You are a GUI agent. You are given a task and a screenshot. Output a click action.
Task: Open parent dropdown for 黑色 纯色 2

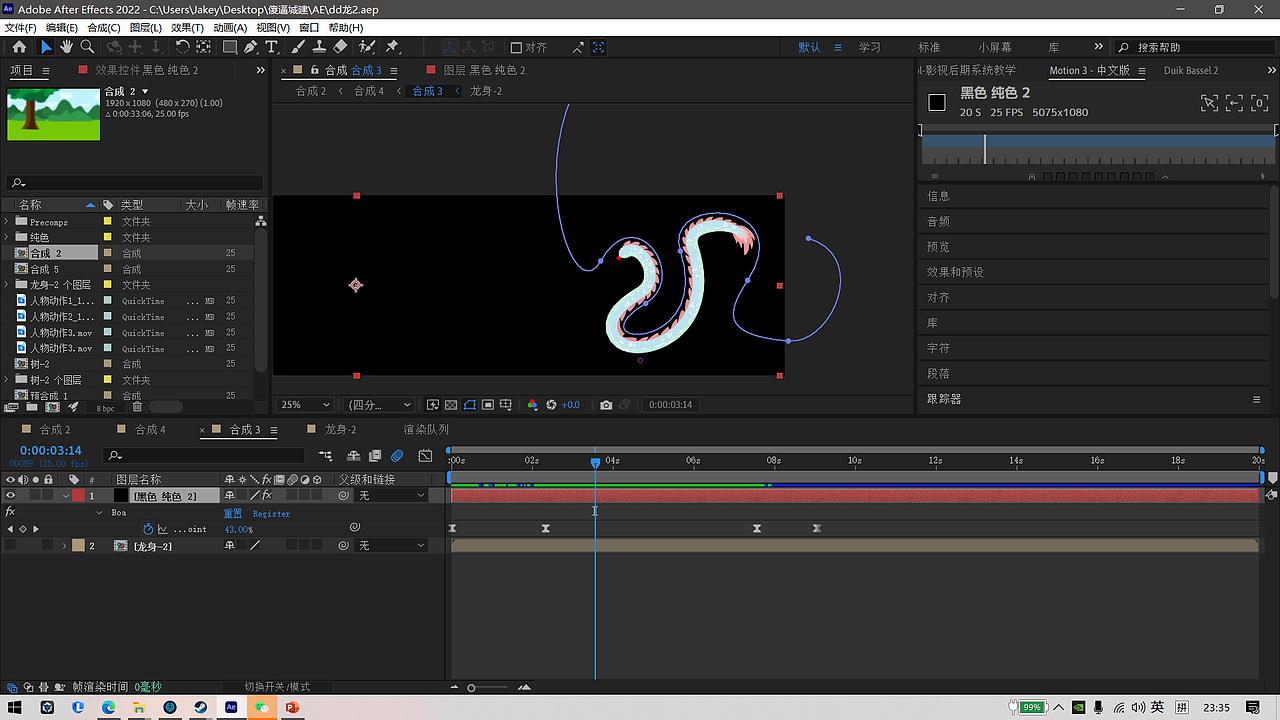391,496
